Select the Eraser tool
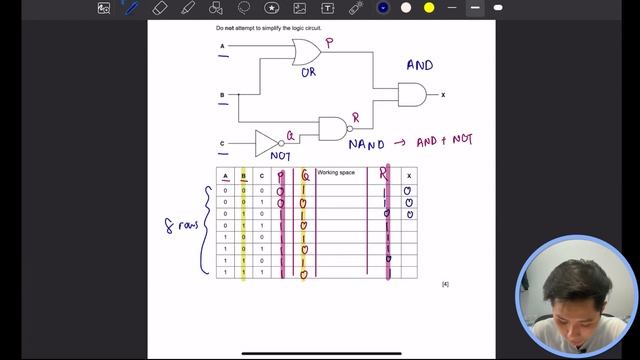 [160, 8]
